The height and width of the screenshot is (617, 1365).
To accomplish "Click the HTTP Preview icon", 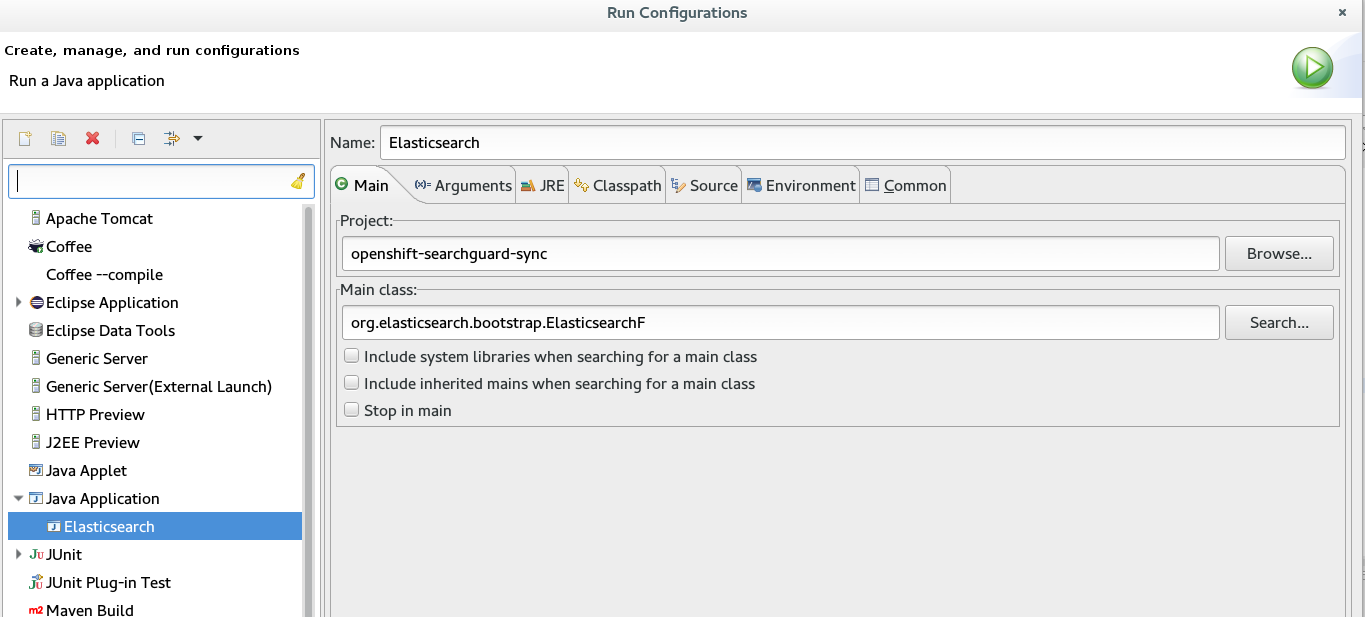I will (36, 414).
